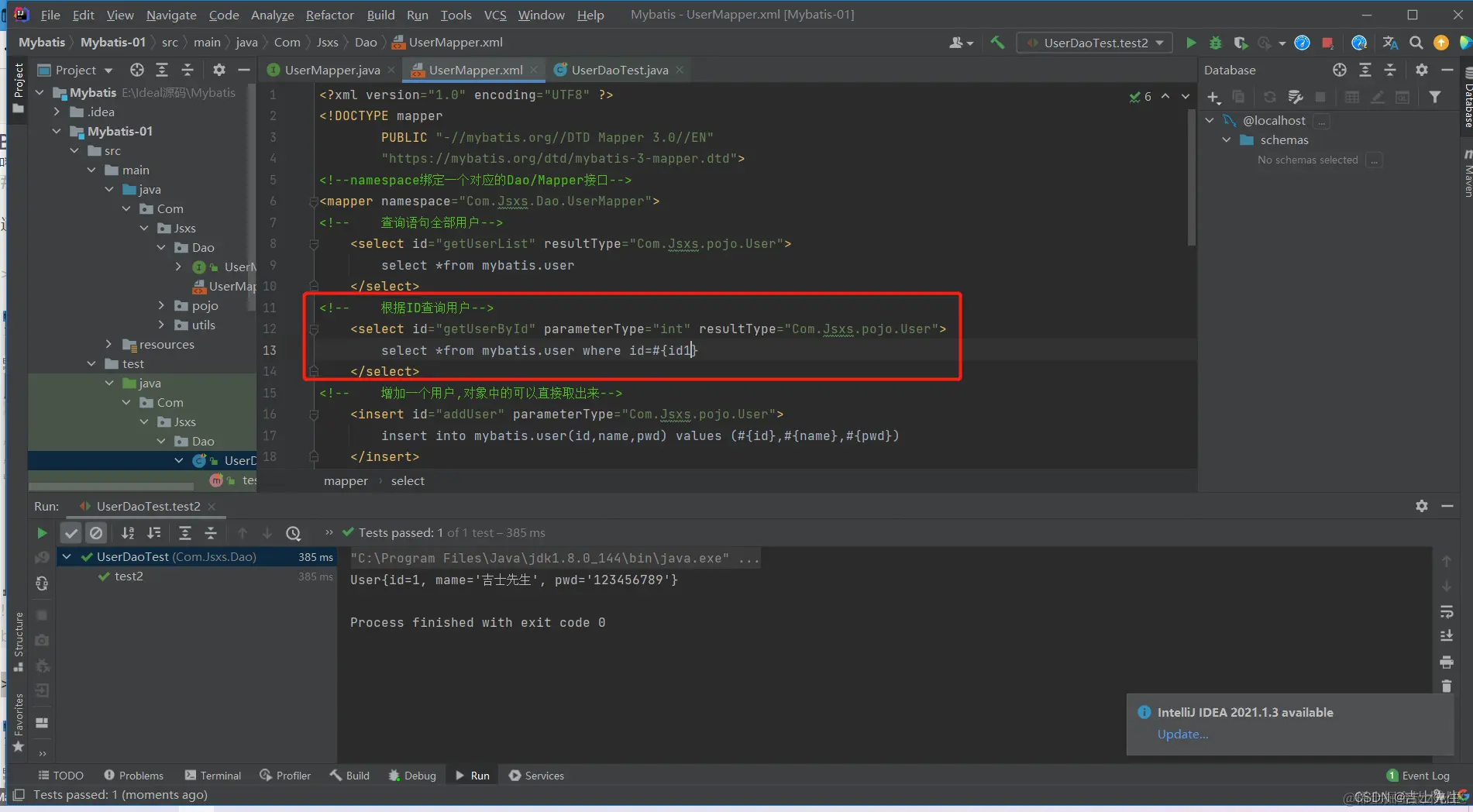Toggle the Database filter funnel
The image size is (1473, 812).
point(1435,97)
